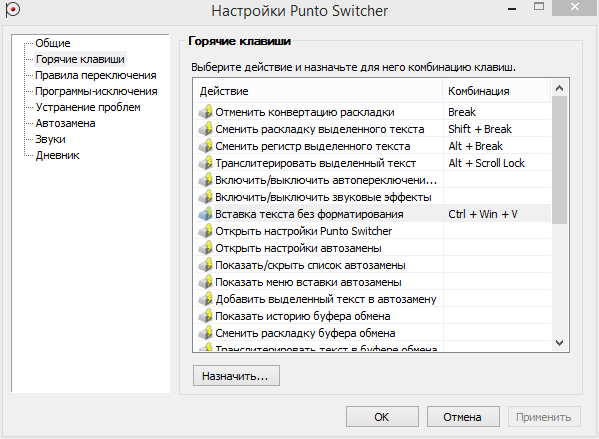Open the Общие settings section
The image size is (599, 439).
click(53, 43)
